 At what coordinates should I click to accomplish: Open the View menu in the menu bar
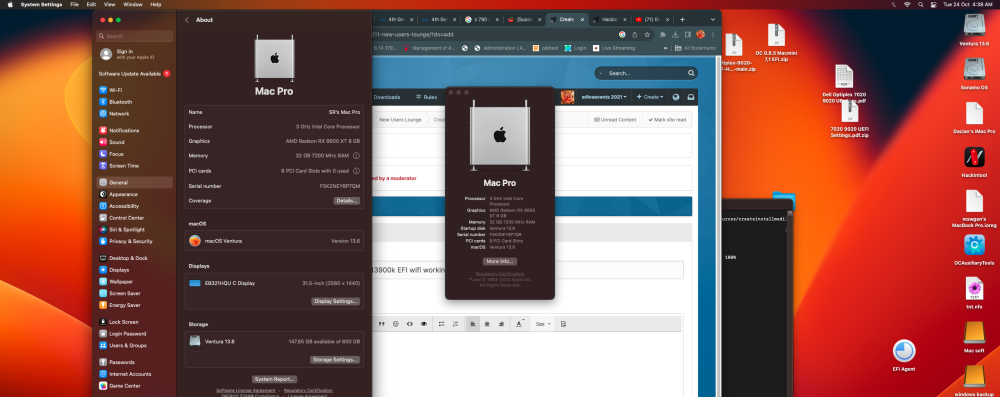coord(109,4)
